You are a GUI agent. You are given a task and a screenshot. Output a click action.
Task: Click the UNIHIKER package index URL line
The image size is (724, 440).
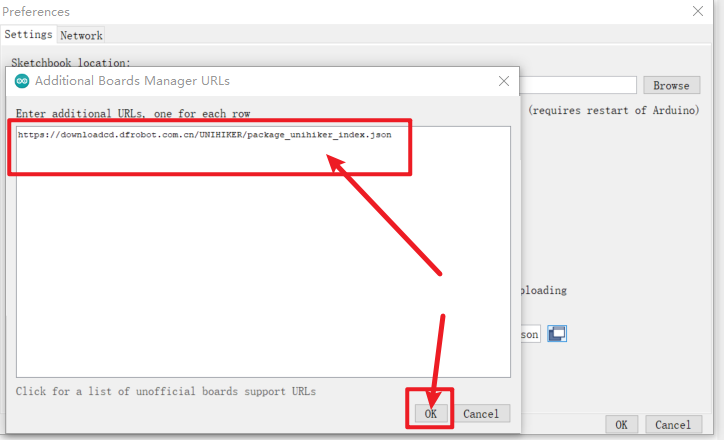point(204,135)
